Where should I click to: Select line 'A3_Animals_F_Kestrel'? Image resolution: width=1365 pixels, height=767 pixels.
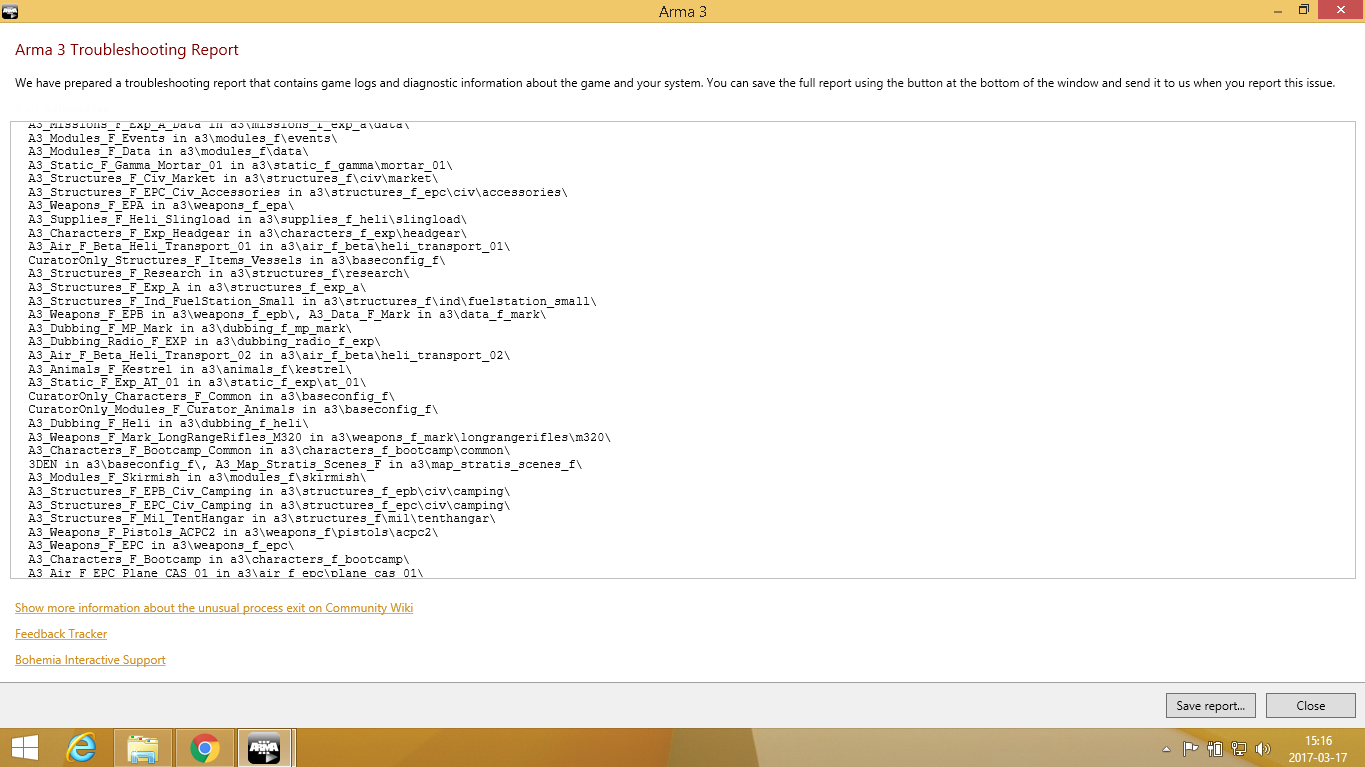[x=191, y=369]
